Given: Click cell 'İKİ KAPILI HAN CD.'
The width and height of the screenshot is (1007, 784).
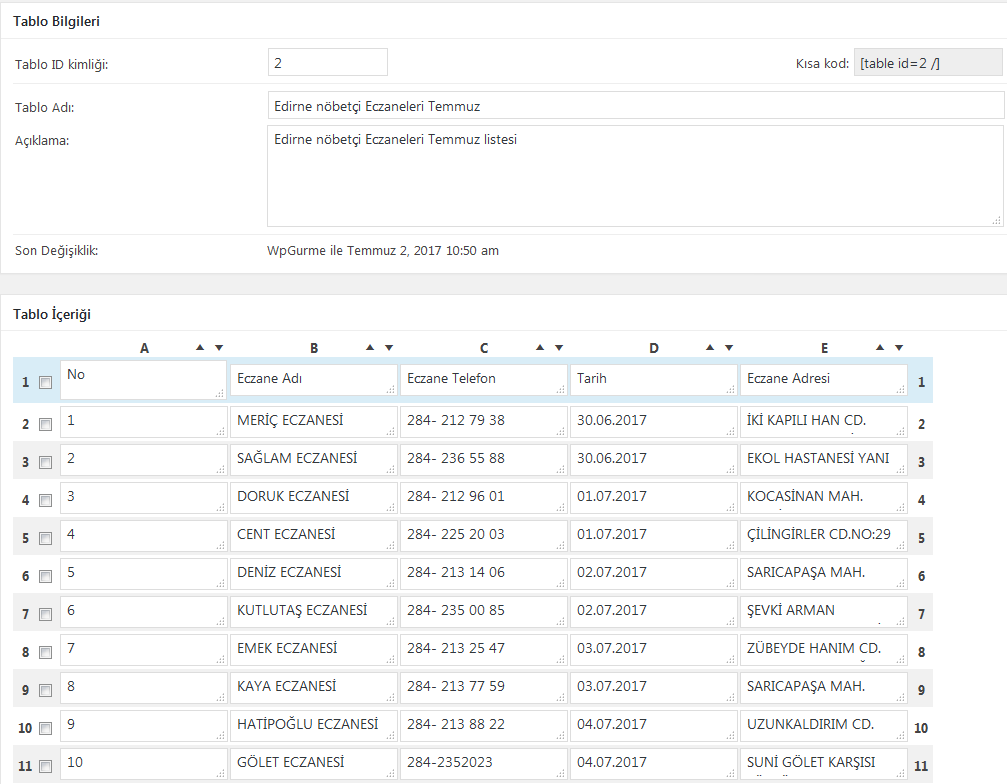Looking at the screenshot, I should click(x=824, y=422).
